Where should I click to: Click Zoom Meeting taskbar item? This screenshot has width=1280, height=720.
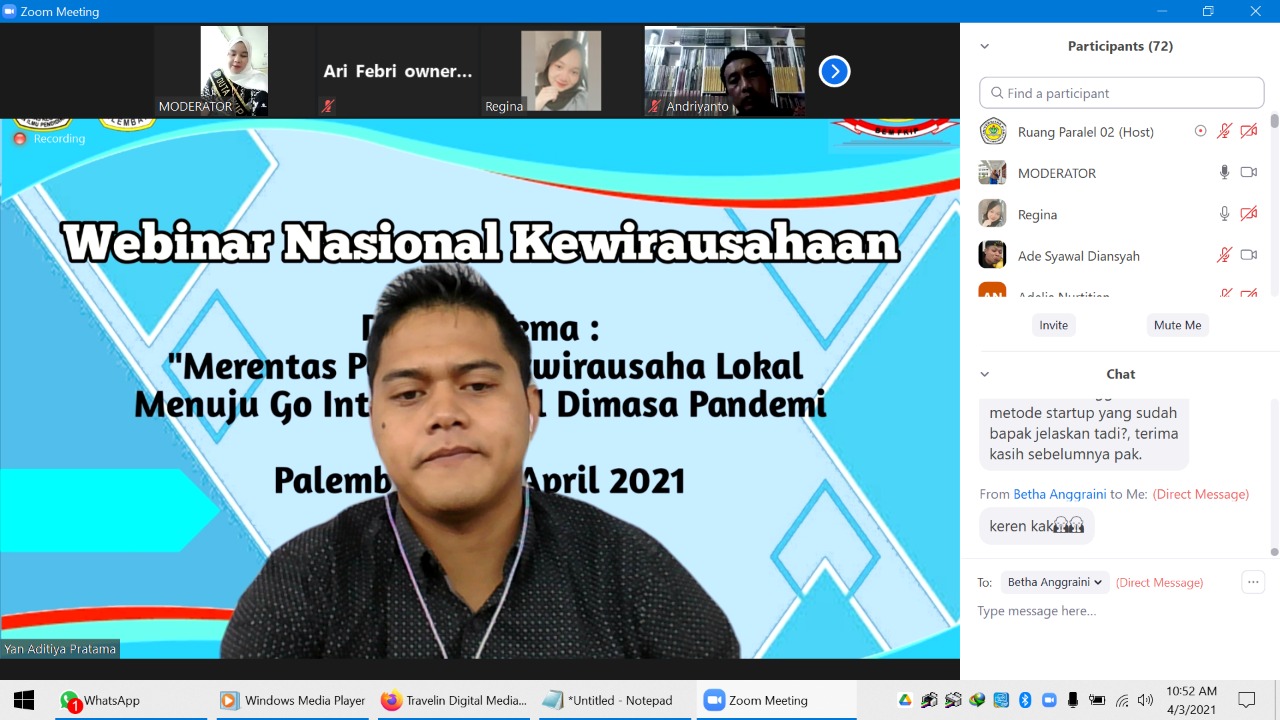coord(776,700)
